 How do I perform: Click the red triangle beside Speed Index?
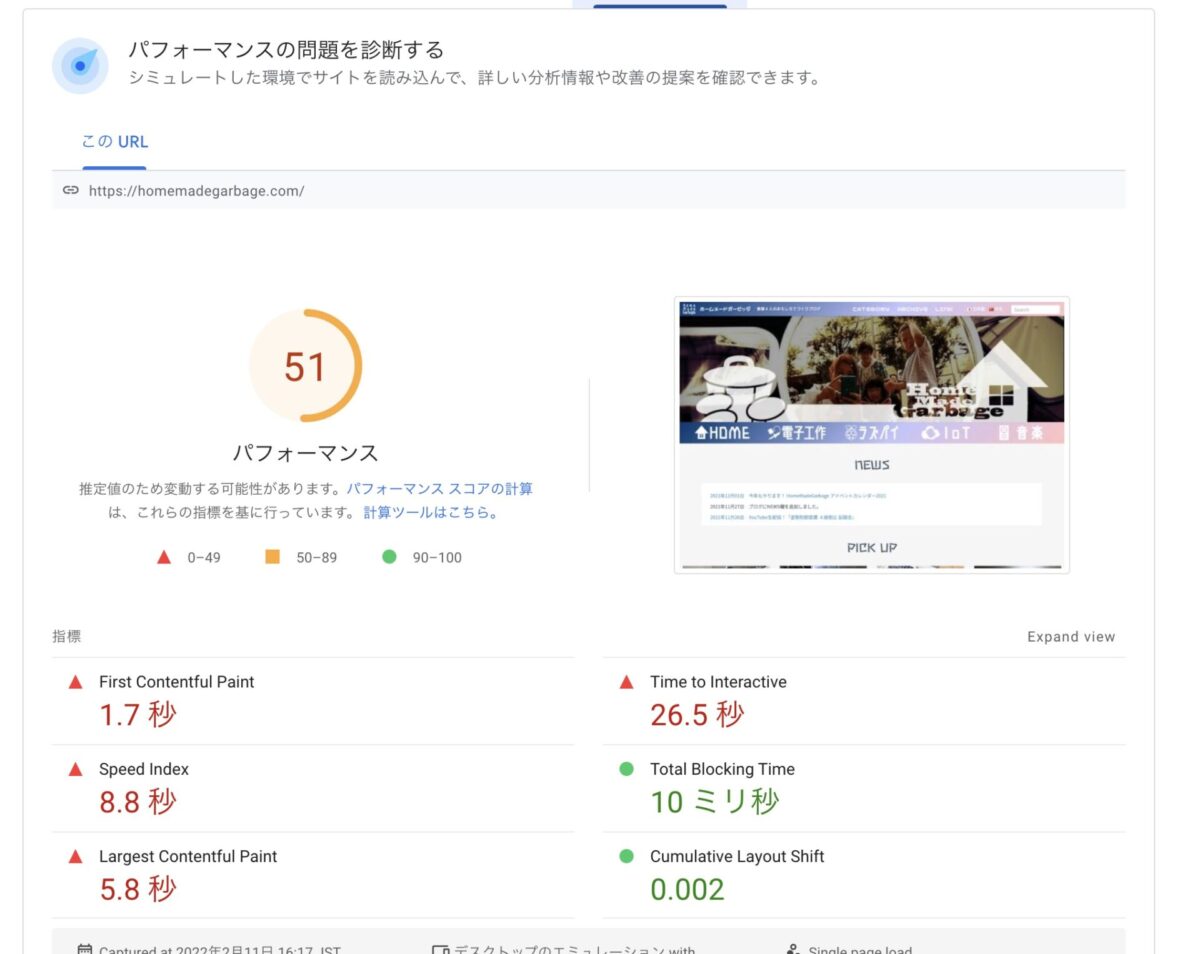pyautogui.click(x=75, y=769)
